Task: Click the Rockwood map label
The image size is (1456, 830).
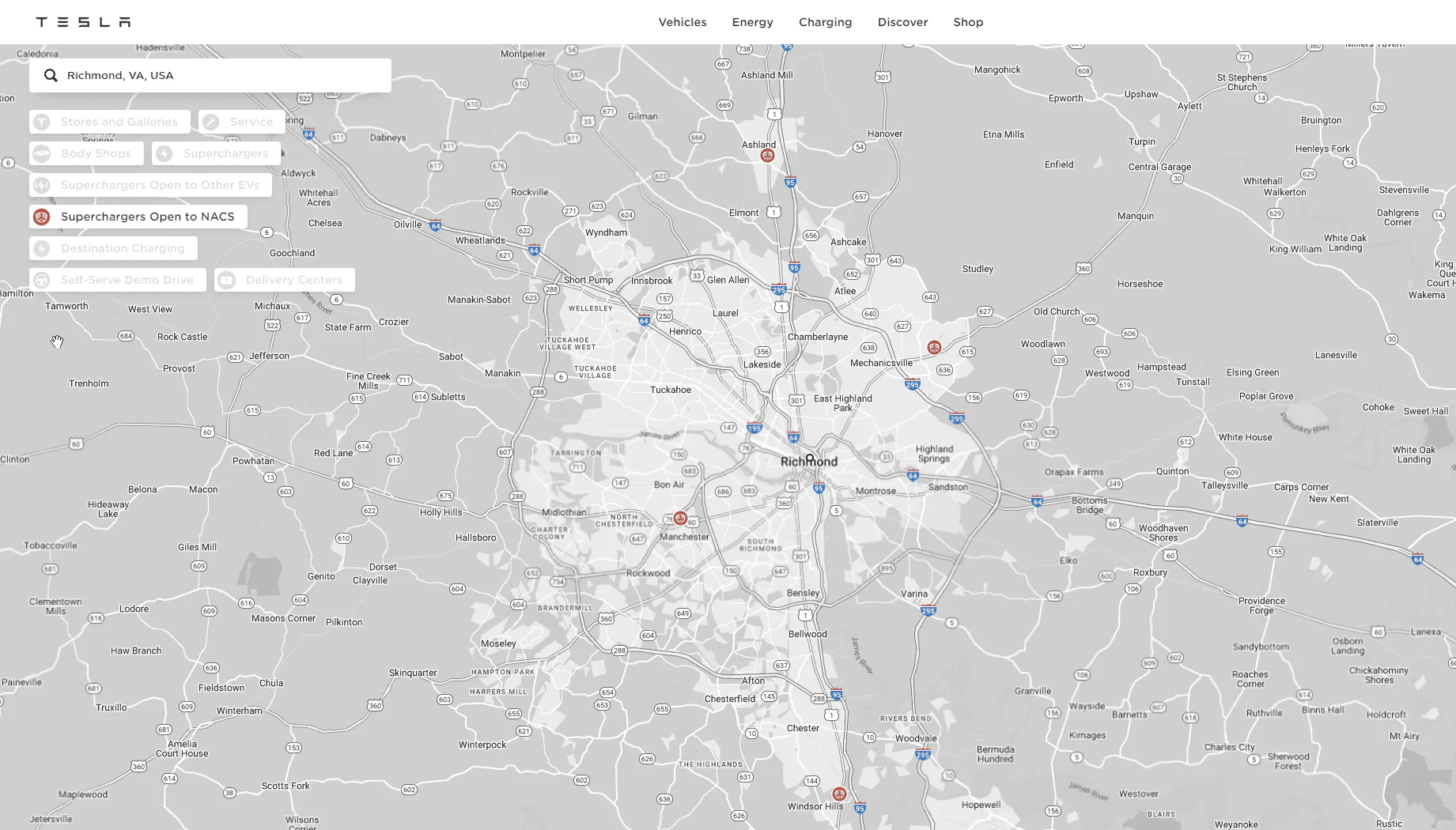Action: [649, 573]
